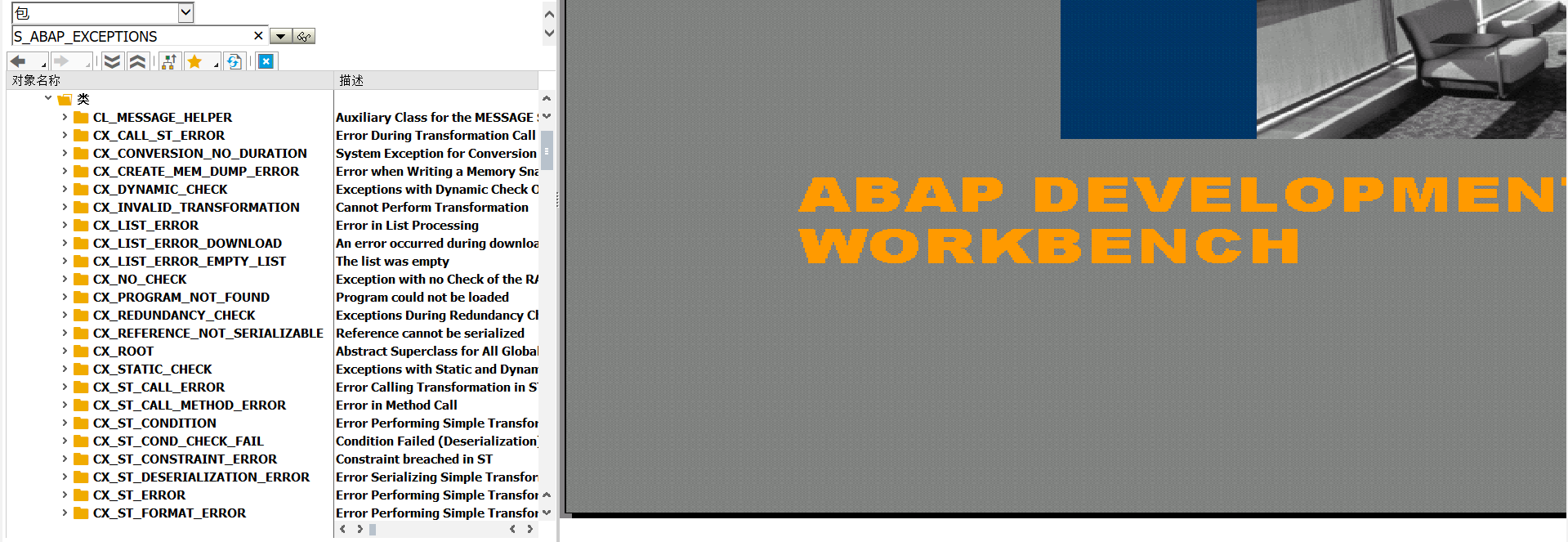Expand CX_ROOT node
1568x542 pixels.
65,351
